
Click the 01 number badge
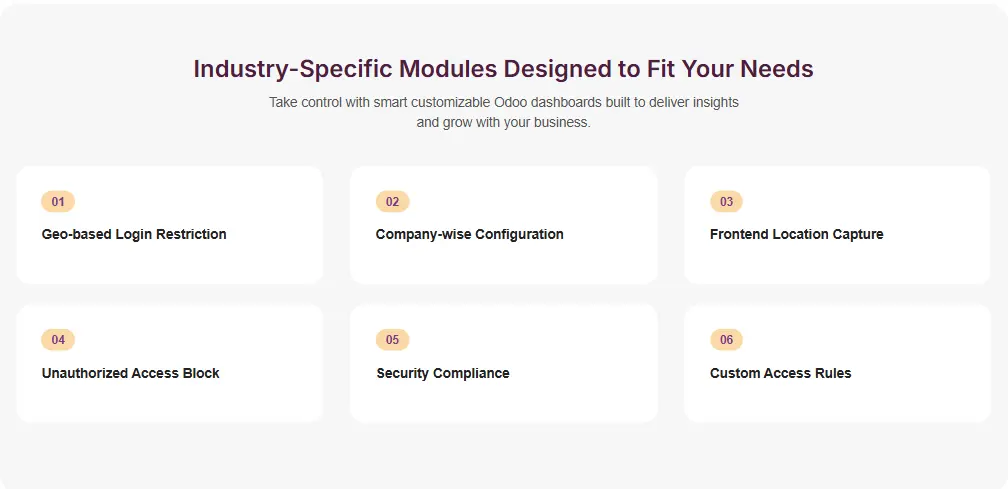[x=58, y=202]
